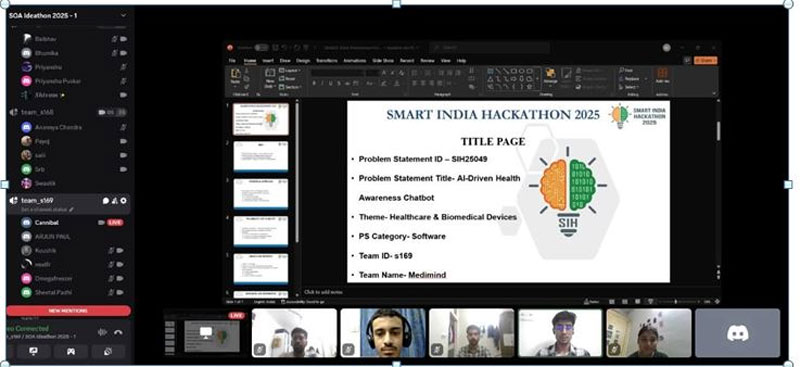Open soundboard button in the voice panel
The height and width of the screenshot is (367, 800).
click(108, 352)
